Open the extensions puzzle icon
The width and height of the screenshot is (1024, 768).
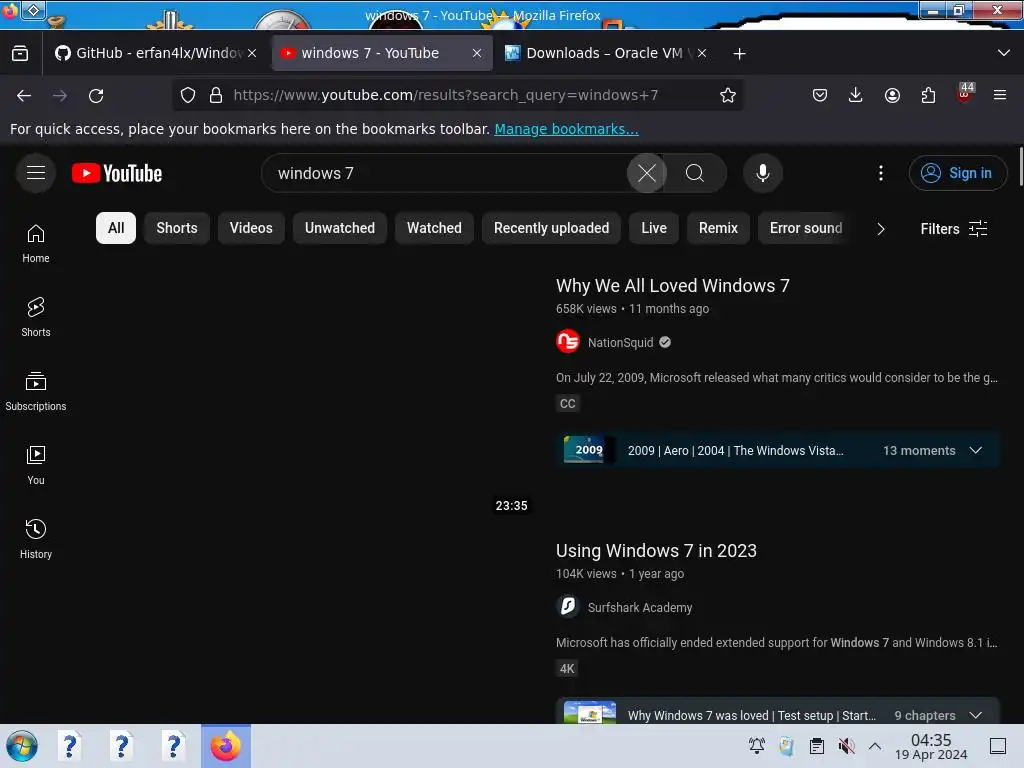(928, 95)
